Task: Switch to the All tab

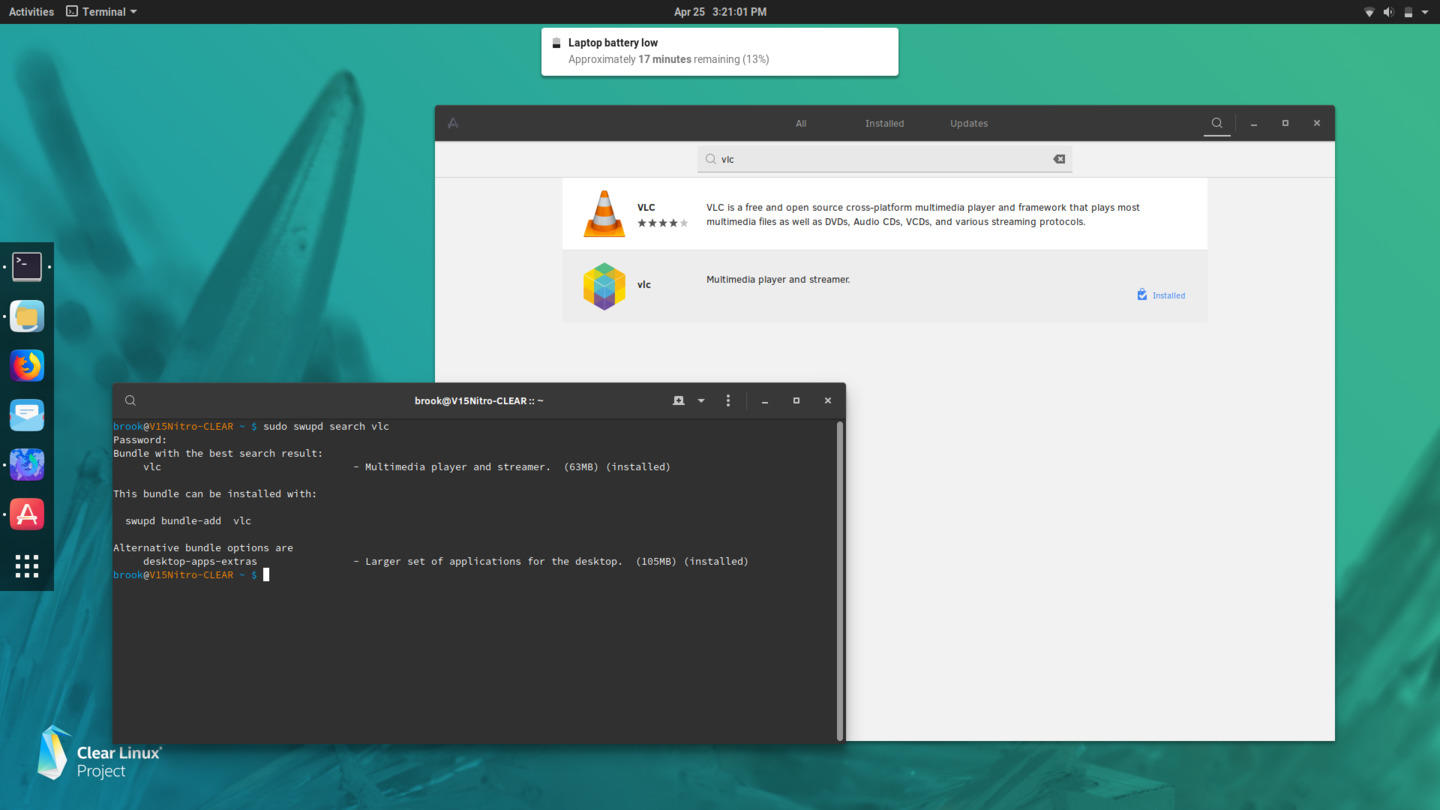Action: 801,123
